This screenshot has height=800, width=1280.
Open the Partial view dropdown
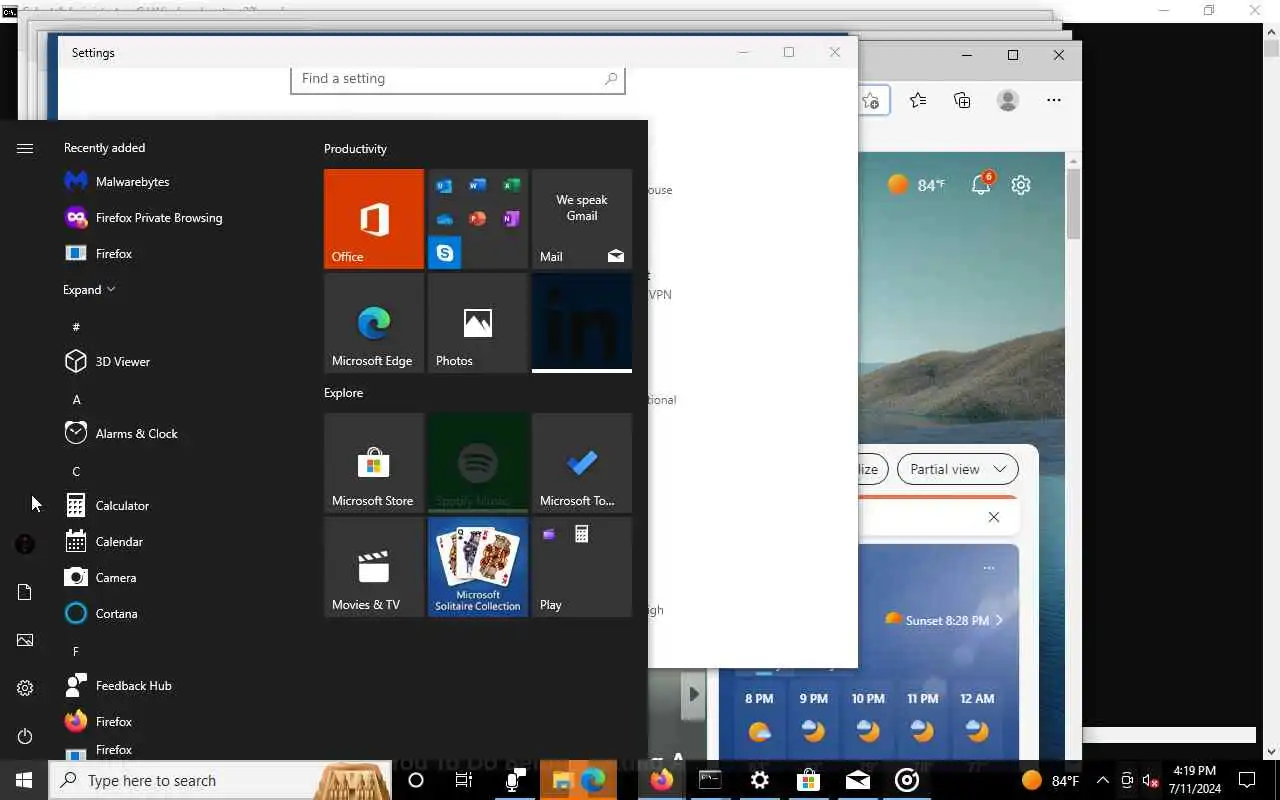point(957,469)
